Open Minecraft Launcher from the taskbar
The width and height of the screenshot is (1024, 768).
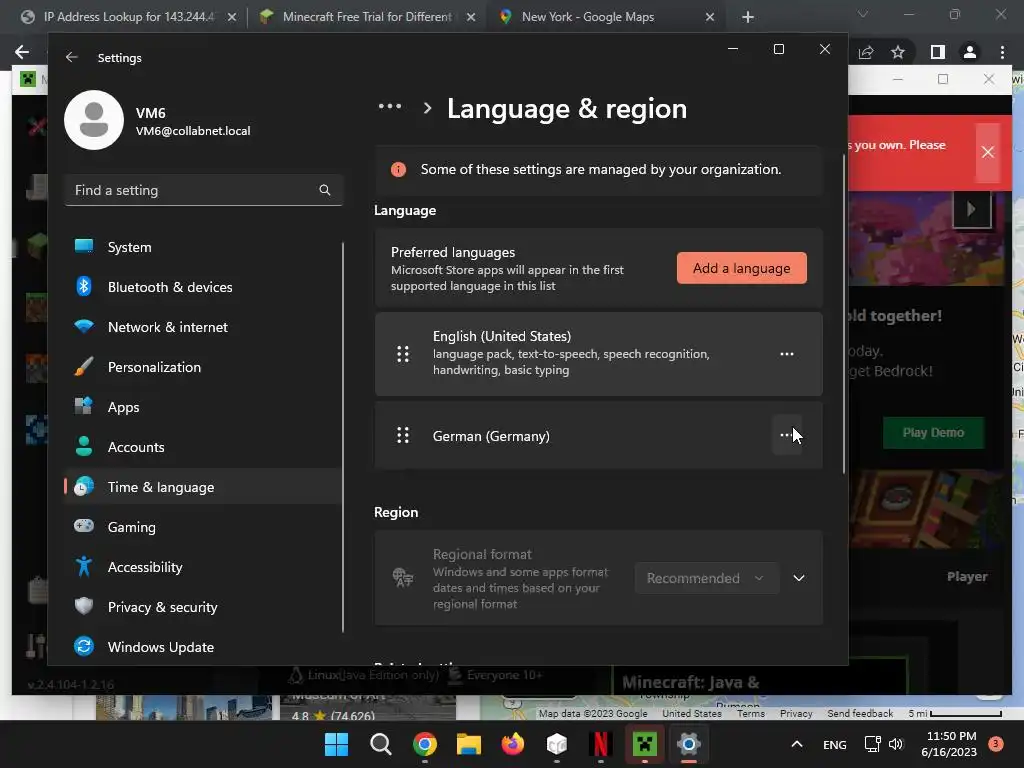point(645,744)
